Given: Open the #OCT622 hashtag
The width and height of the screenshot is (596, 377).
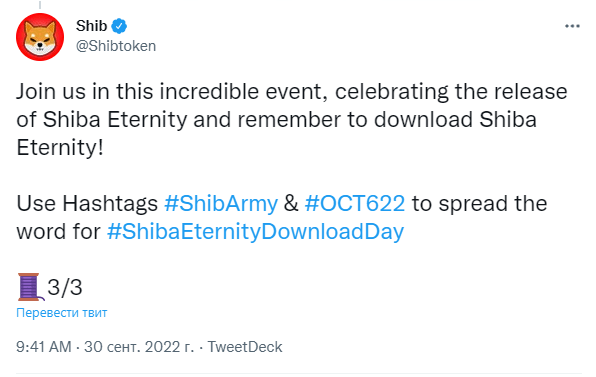Looking at the screenshot, I should [355, 203].
